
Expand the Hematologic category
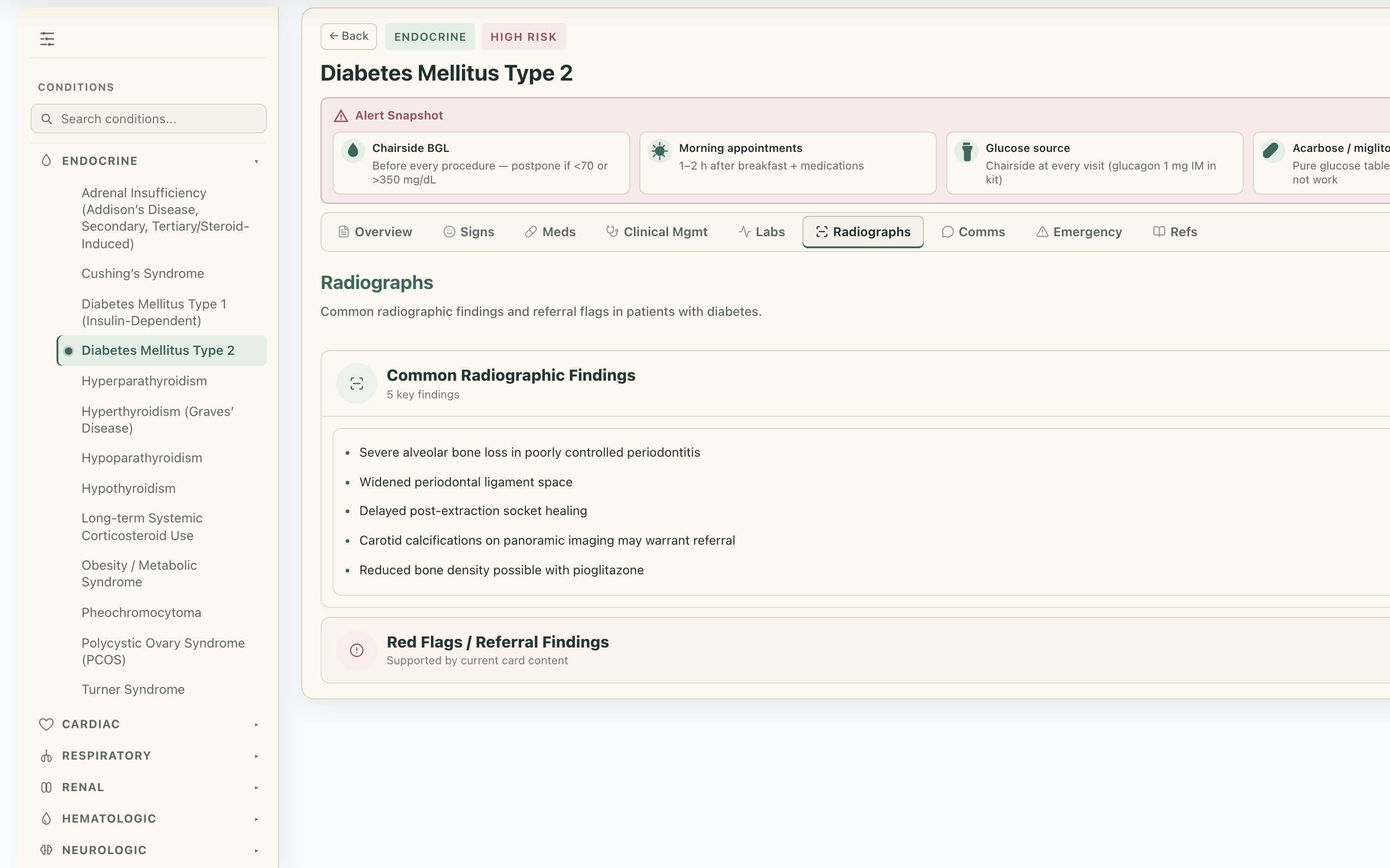(x=257, y=819)
